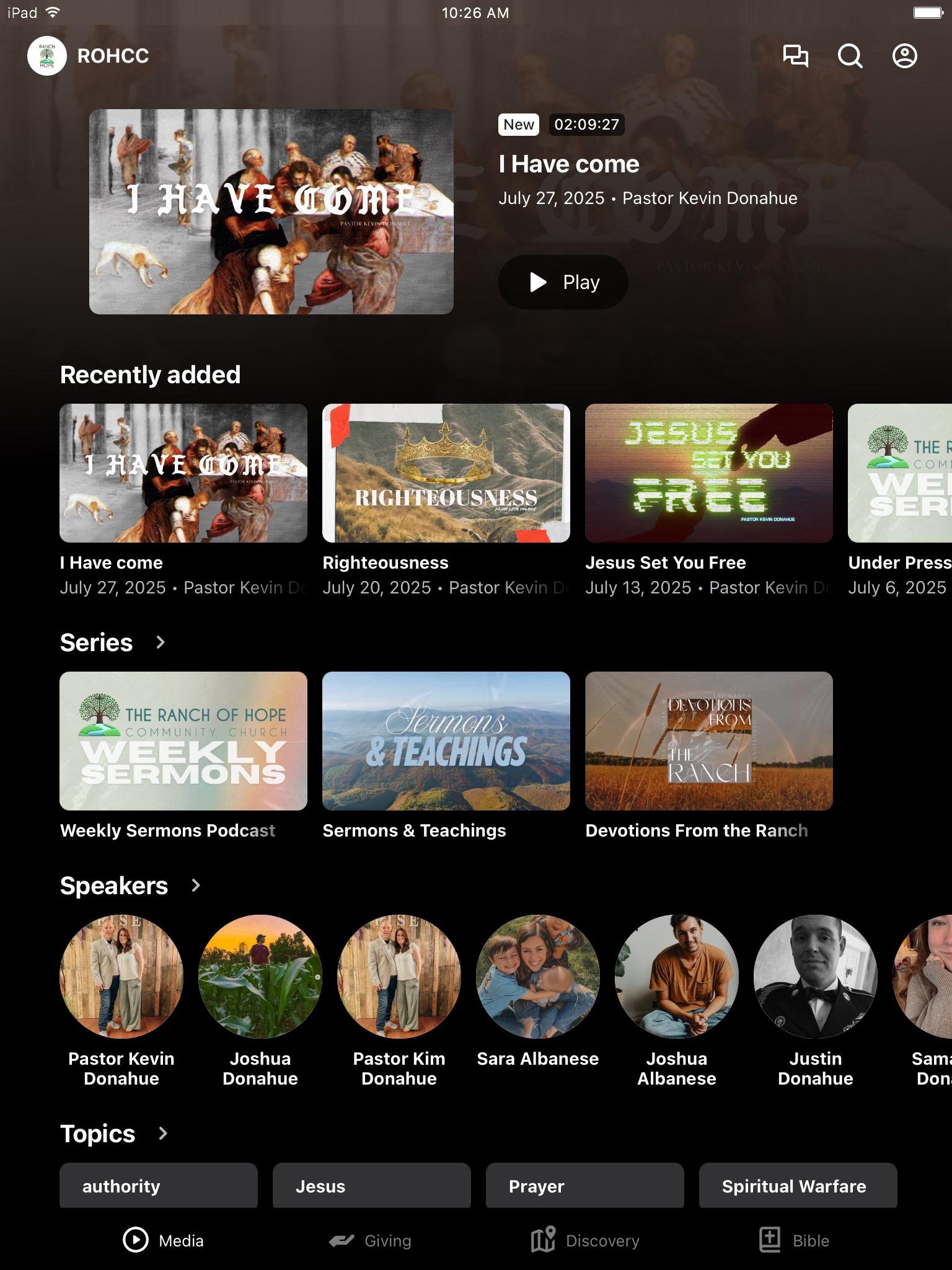Open the Weekly Sermons Podcast series
952x1270 pixels.
183,741
